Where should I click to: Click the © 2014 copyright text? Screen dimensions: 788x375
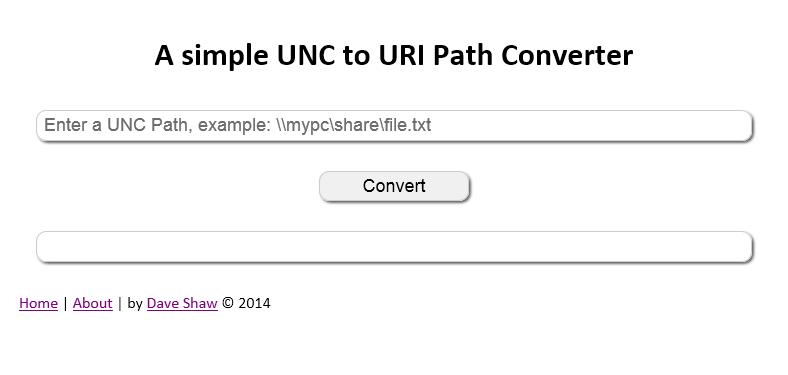pos(246,303)
